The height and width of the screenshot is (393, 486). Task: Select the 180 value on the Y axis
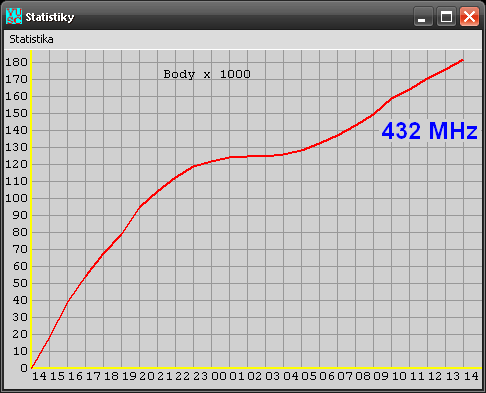click(16, 62)
